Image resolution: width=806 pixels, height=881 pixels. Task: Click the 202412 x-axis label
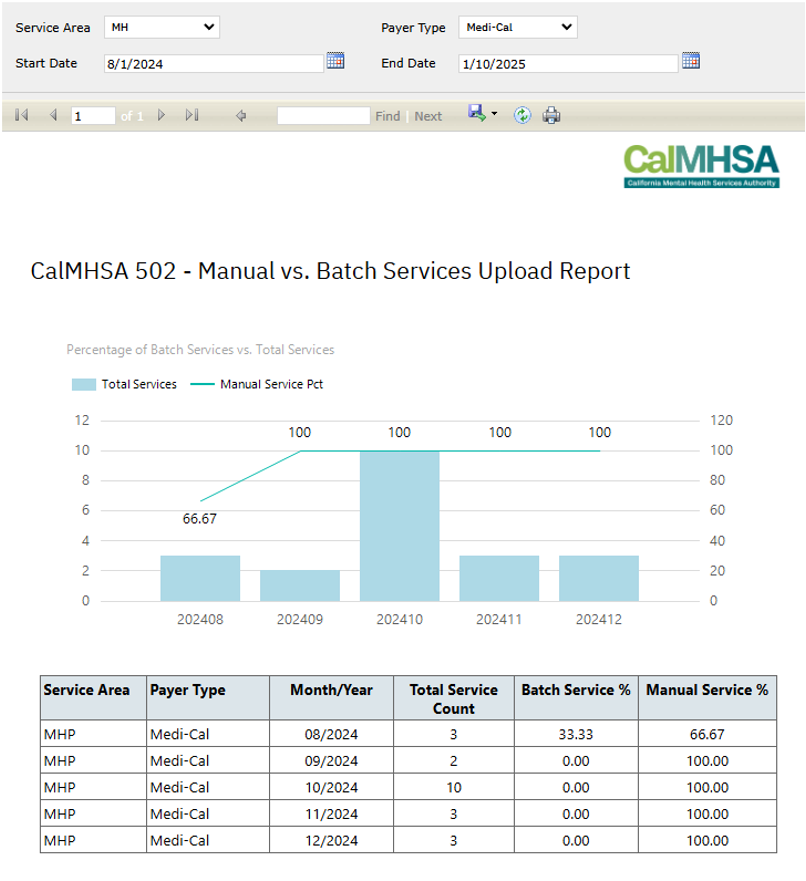[599, 619]
